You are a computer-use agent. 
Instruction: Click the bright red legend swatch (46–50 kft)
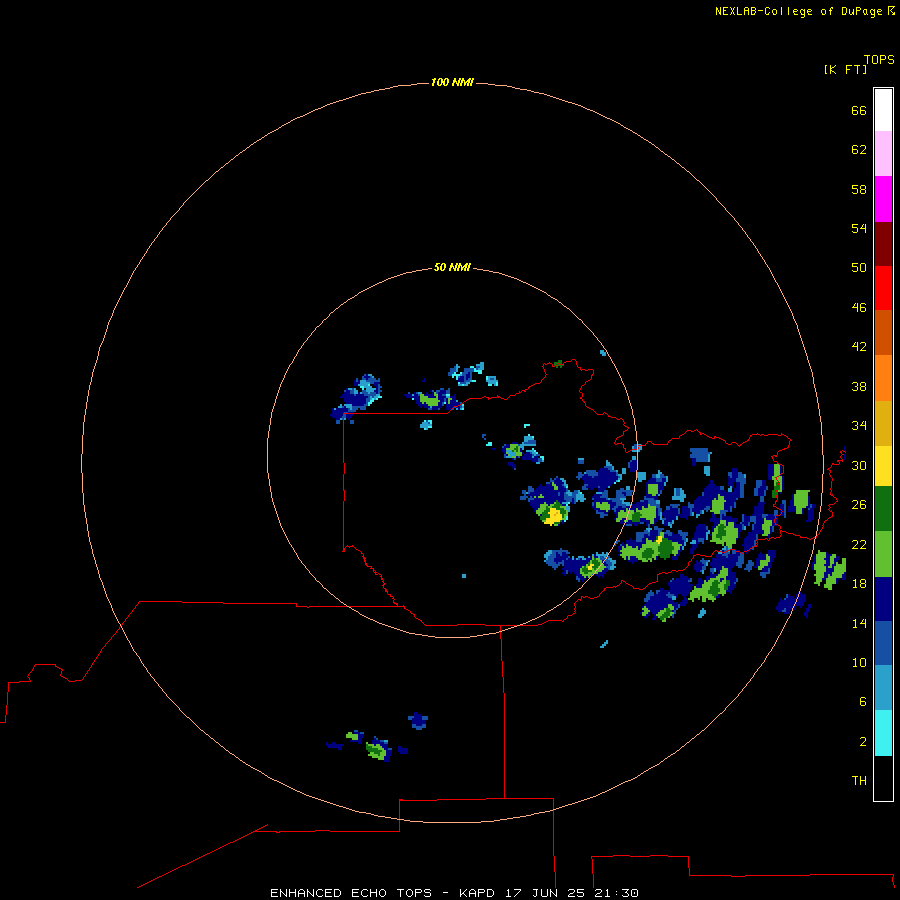pos(883,288)
